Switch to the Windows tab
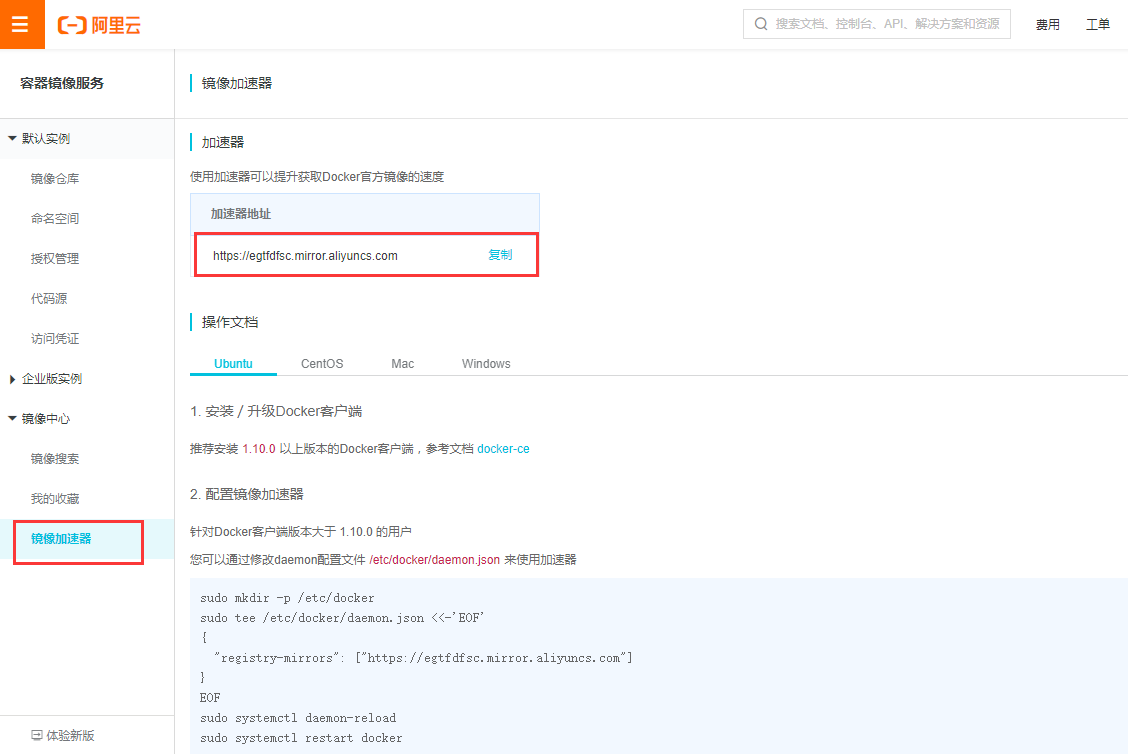The width and height of the screenshot is (1128, 754). [486, 363]
